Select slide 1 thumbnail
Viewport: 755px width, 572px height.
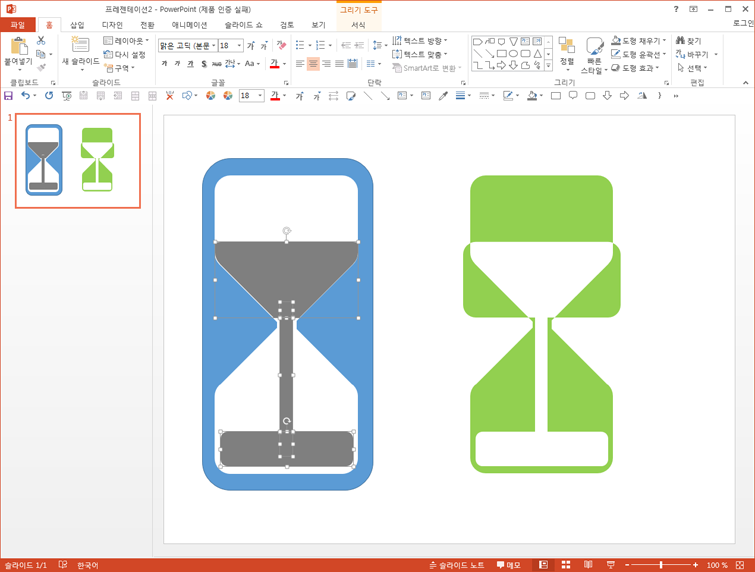coord(78,161)
